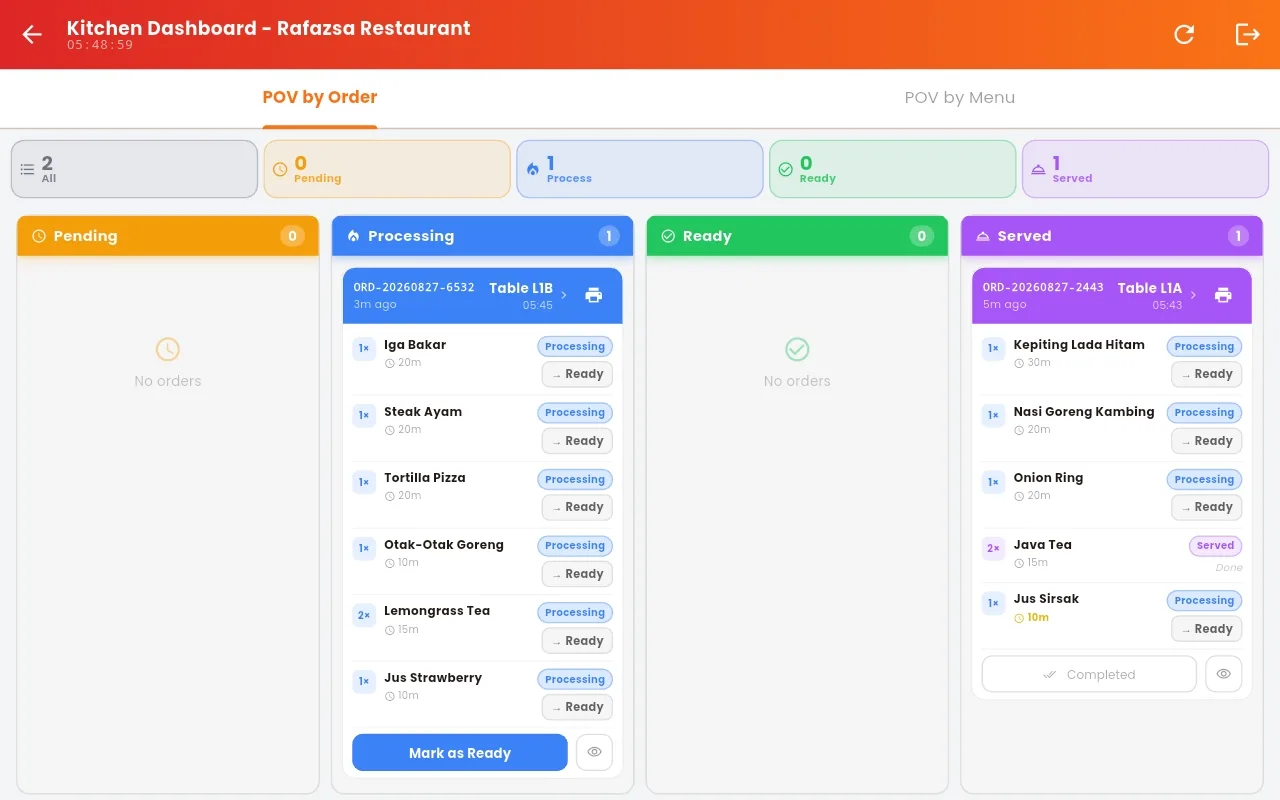Select order number ORD-20260827-6532
The width and height of the screenshot is (1280, 800).
[x=414, y=287]
